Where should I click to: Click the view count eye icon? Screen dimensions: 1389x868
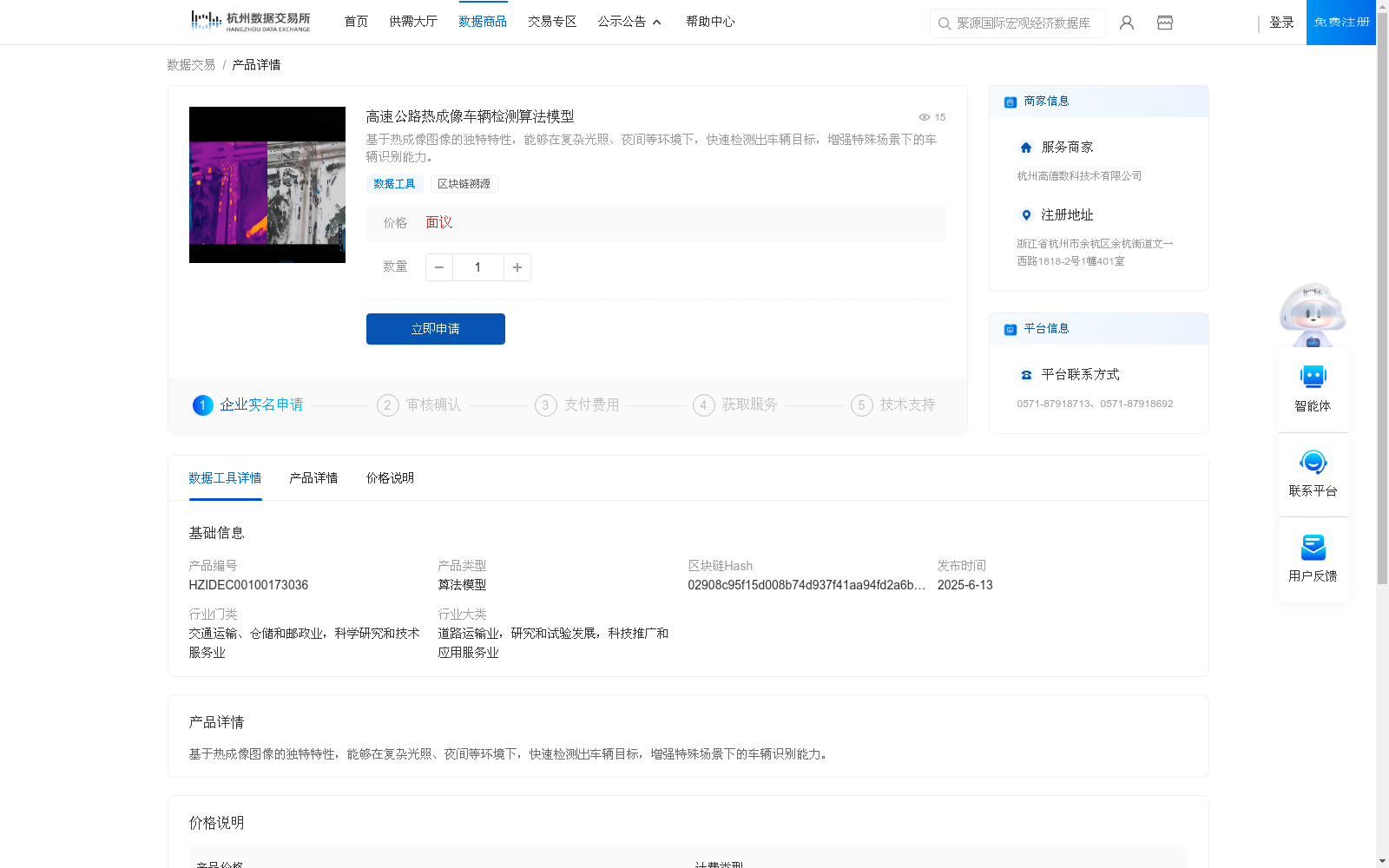click(x=925, y=117)
